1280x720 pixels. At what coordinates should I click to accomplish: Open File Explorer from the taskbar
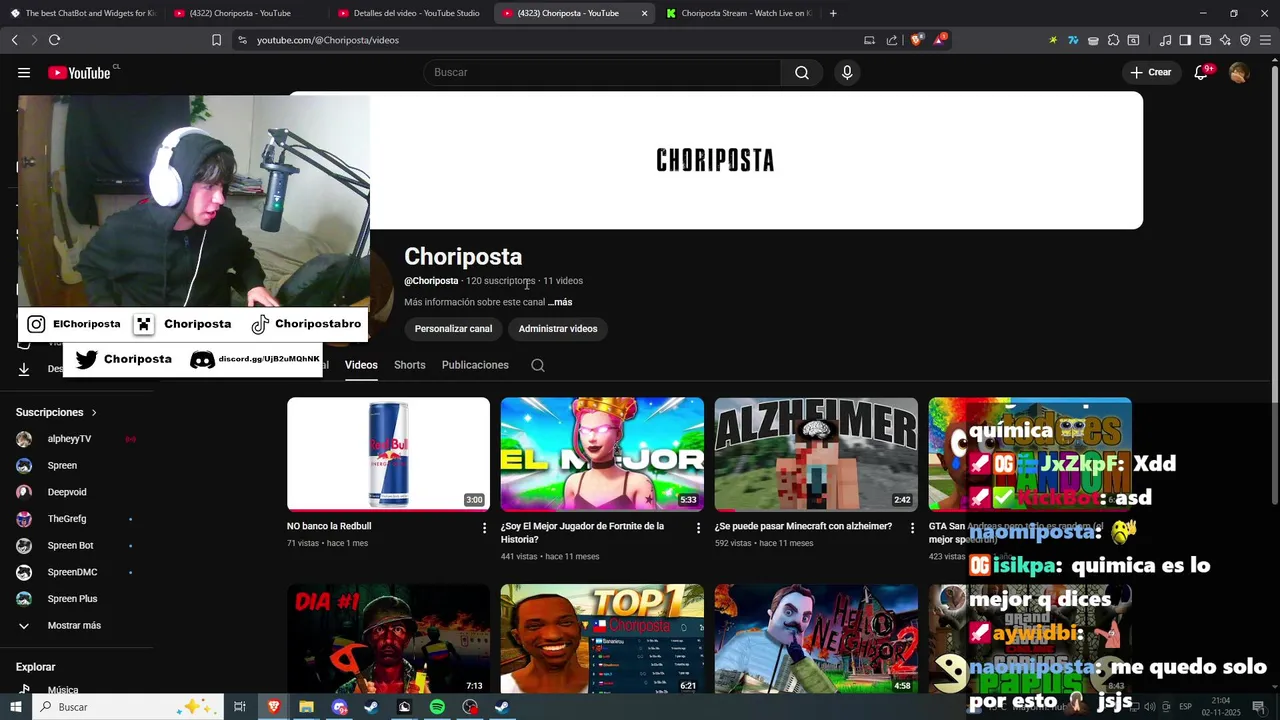306,707
